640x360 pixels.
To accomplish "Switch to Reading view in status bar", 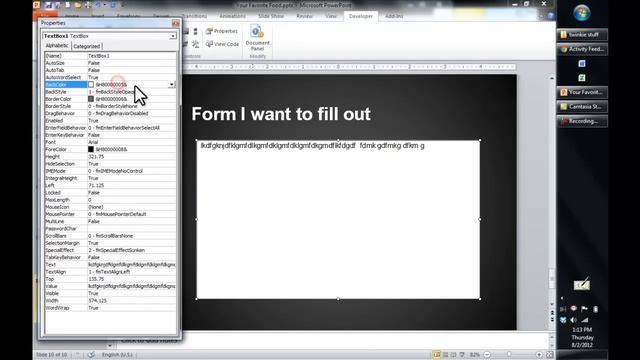I will point(453,355).
